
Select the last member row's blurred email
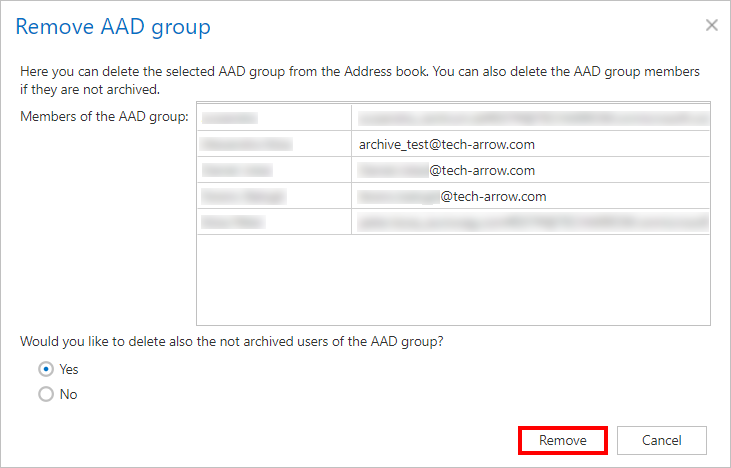pyautogui.click(x=530, y=221)
